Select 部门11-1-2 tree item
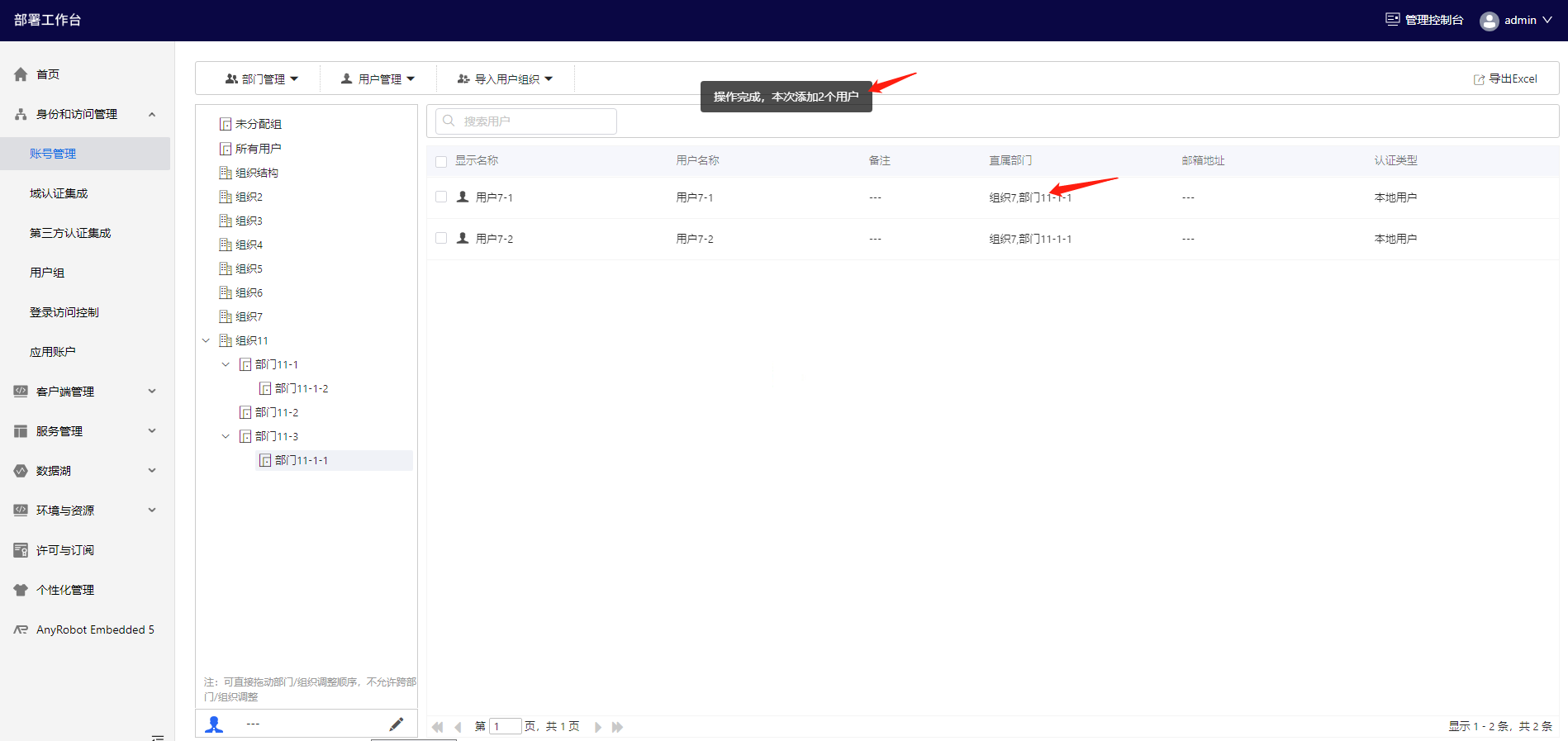This screenshot has width=1568, height=741. pos(302,388)
